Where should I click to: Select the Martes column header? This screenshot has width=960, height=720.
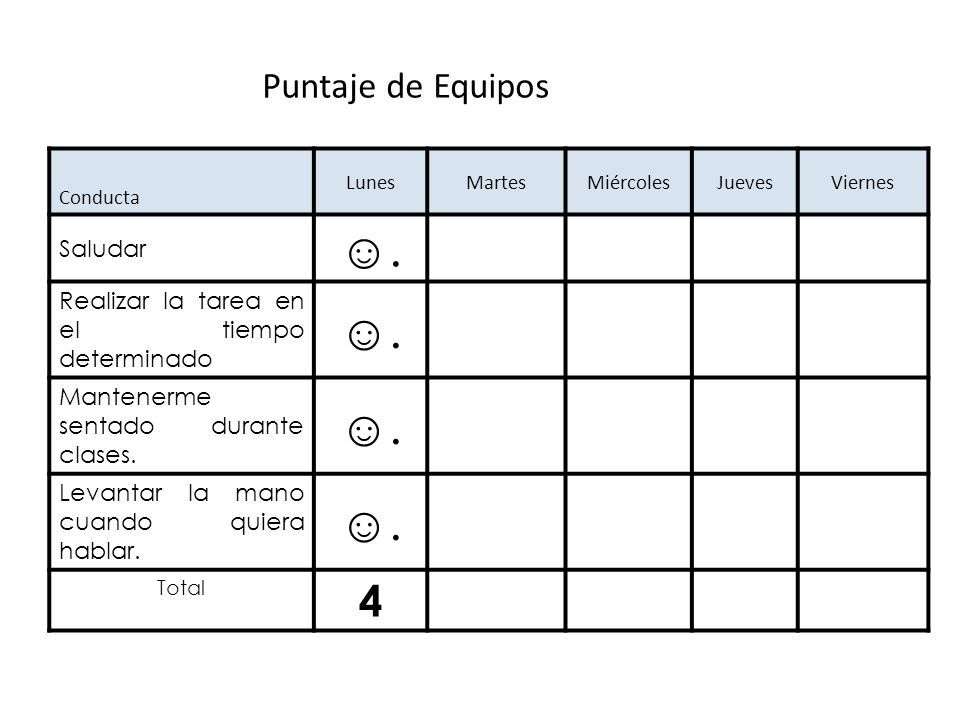tap(496, 182)
